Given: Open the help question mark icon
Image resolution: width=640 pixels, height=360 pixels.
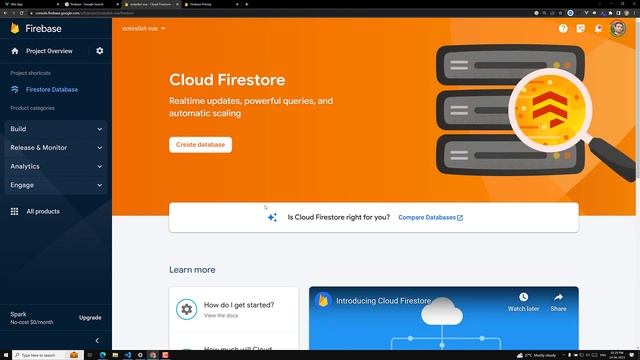Looking at the screenshot, I should (563, 28).
